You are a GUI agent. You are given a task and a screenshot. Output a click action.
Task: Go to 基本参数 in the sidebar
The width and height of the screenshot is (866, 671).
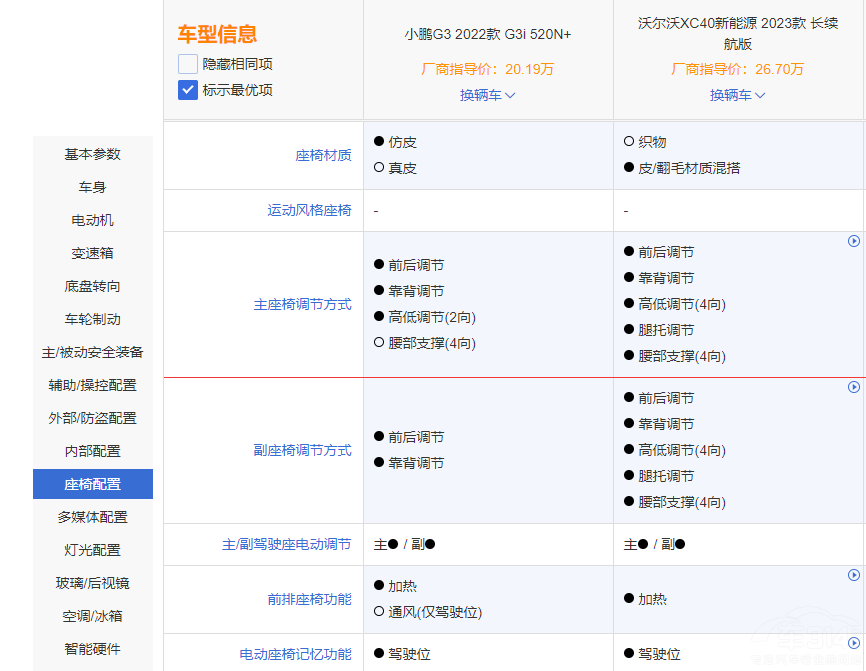(x=93, y=154)
